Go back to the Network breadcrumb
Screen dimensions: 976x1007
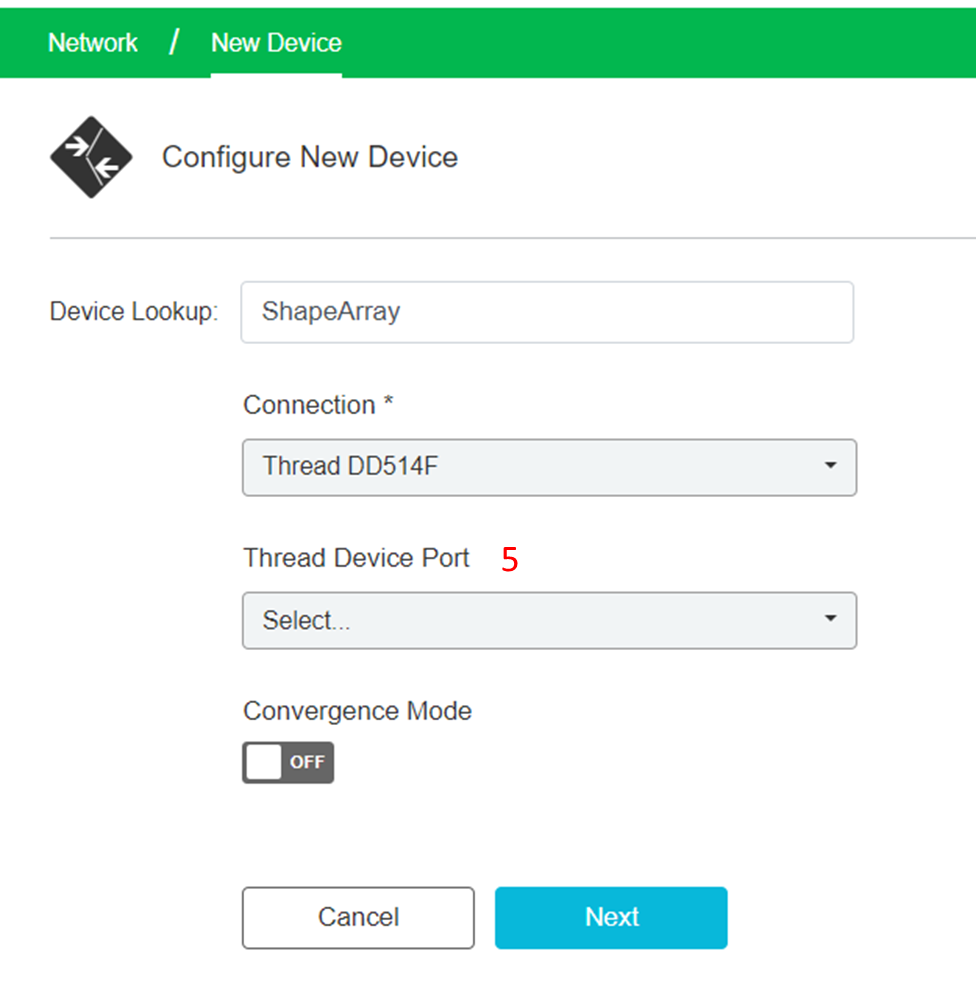(x=92, y=43)
